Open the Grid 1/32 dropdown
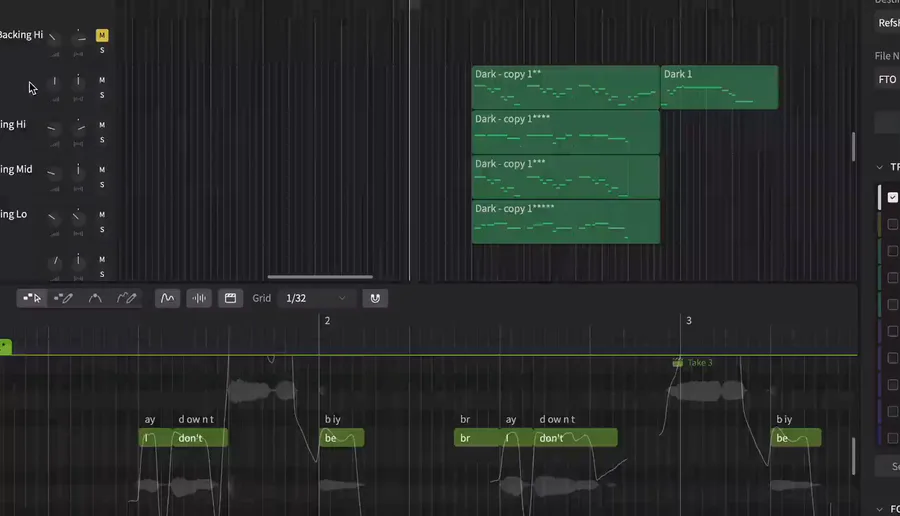 (316, 298)
